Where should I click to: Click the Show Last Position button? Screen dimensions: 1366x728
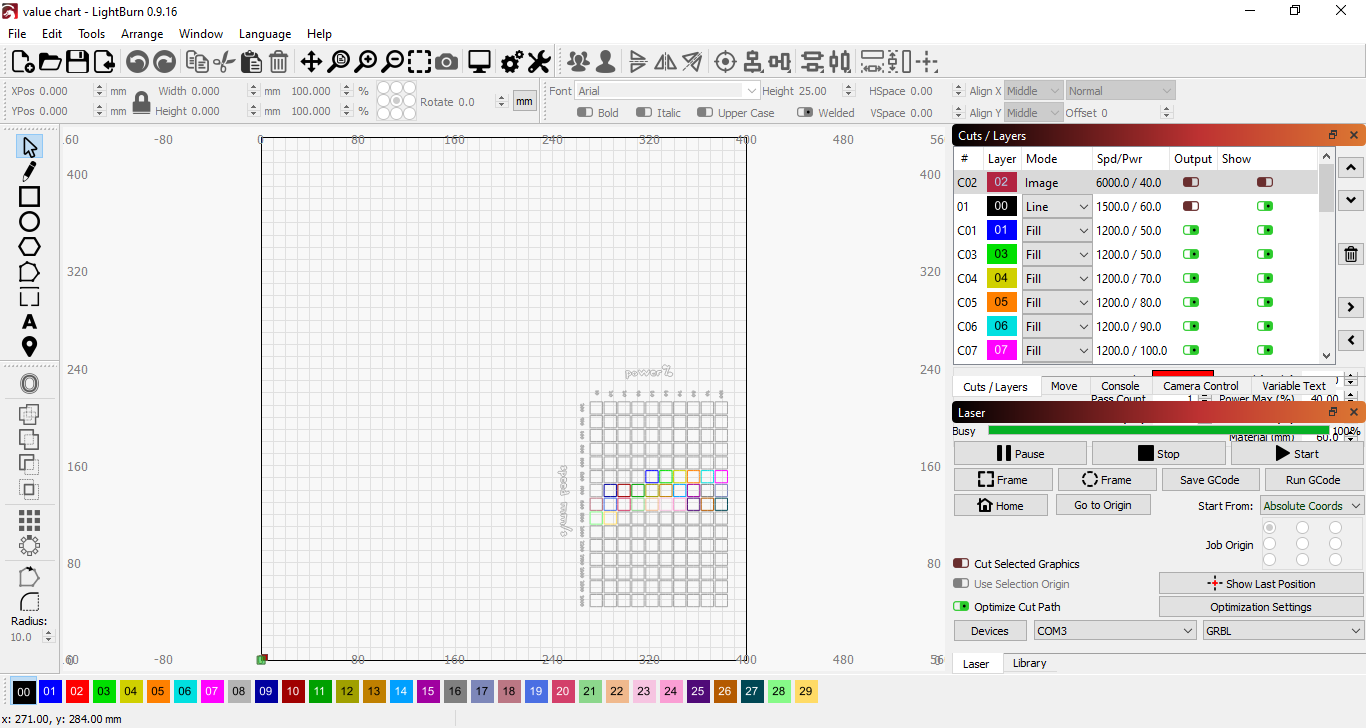1261,584
